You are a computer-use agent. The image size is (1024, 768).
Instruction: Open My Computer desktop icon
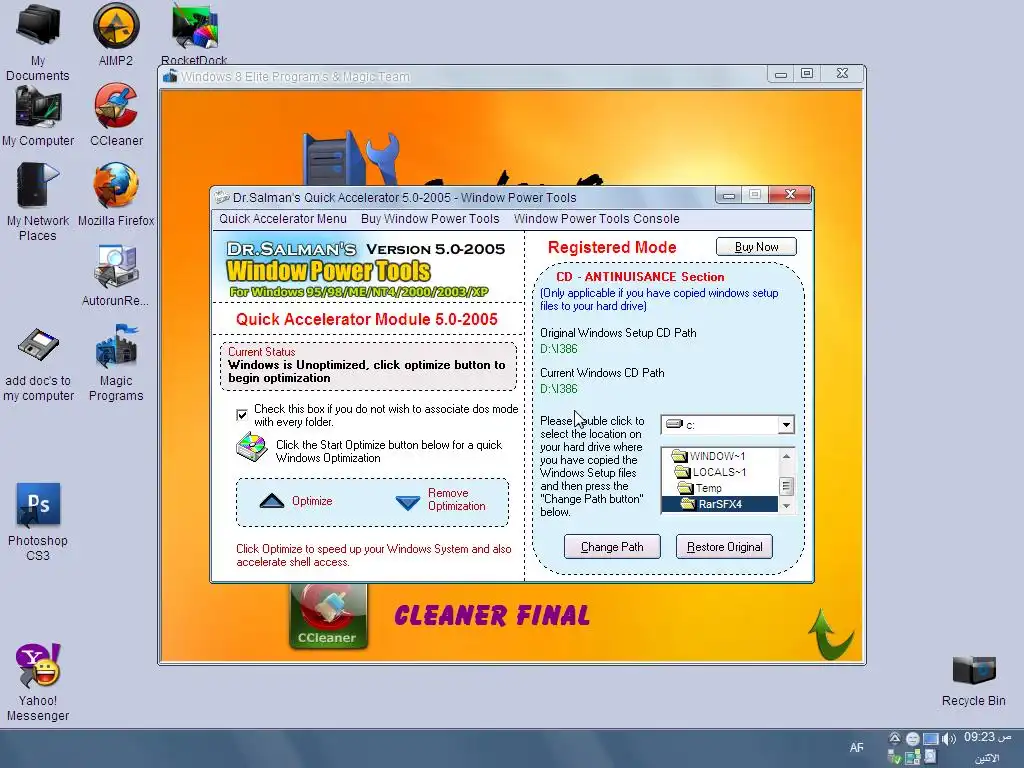coord(38,116)
